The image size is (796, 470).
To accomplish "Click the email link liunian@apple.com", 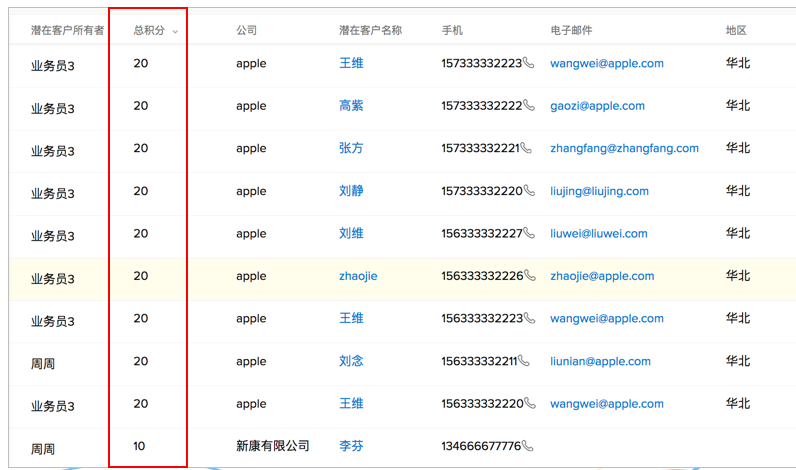I will 601,361.
